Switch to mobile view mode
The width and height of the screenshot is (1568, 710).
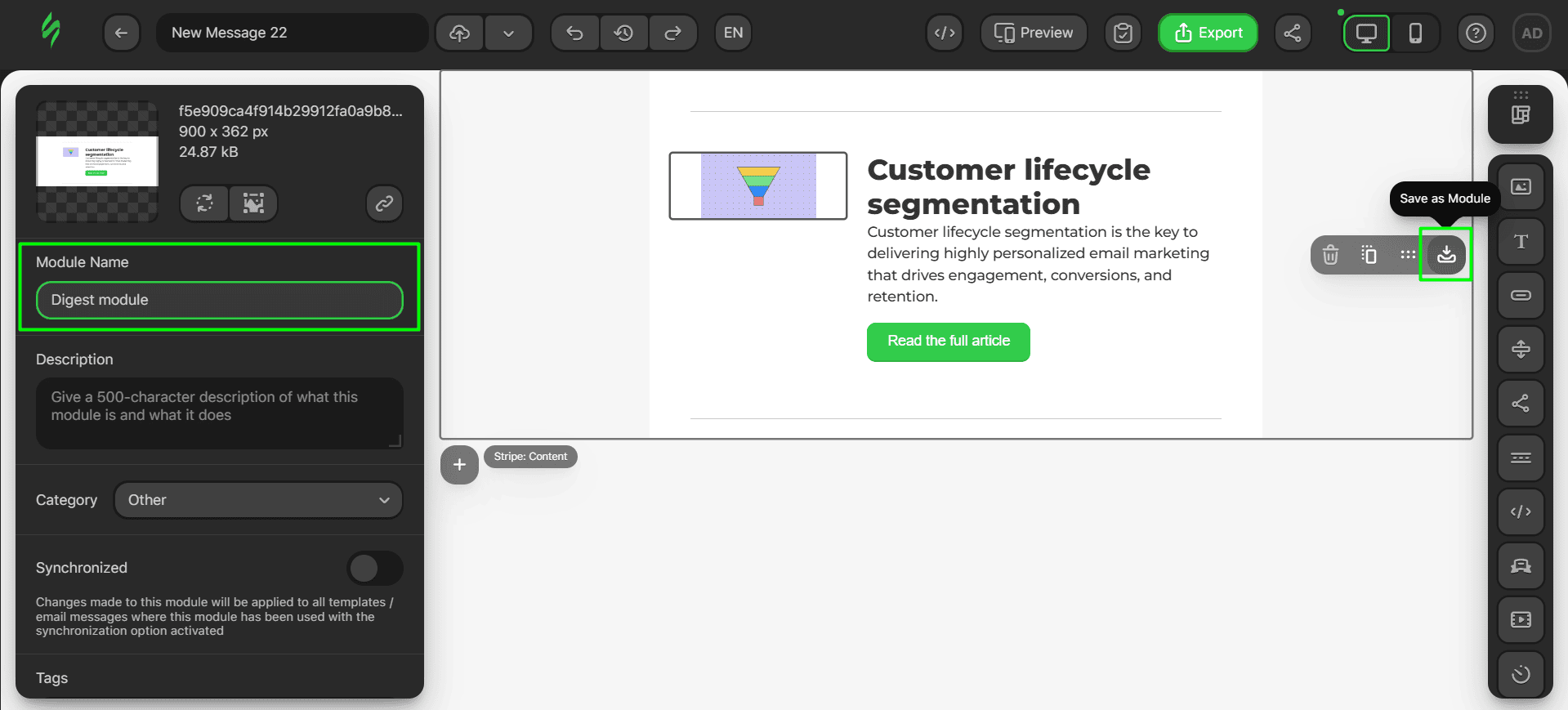pyautogui.click(x=1415, y=33)
